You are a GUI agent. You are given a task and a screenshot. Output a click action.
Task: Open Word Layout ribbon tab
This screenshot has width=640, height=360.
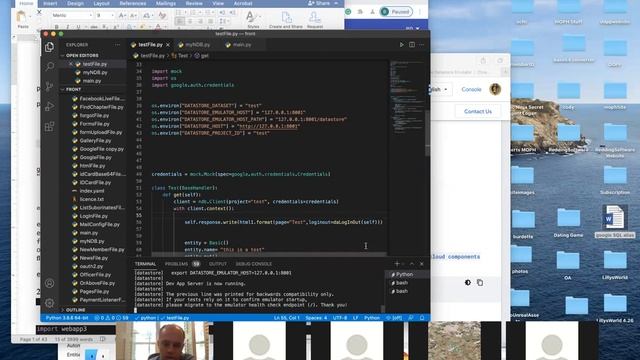point(101,3)
